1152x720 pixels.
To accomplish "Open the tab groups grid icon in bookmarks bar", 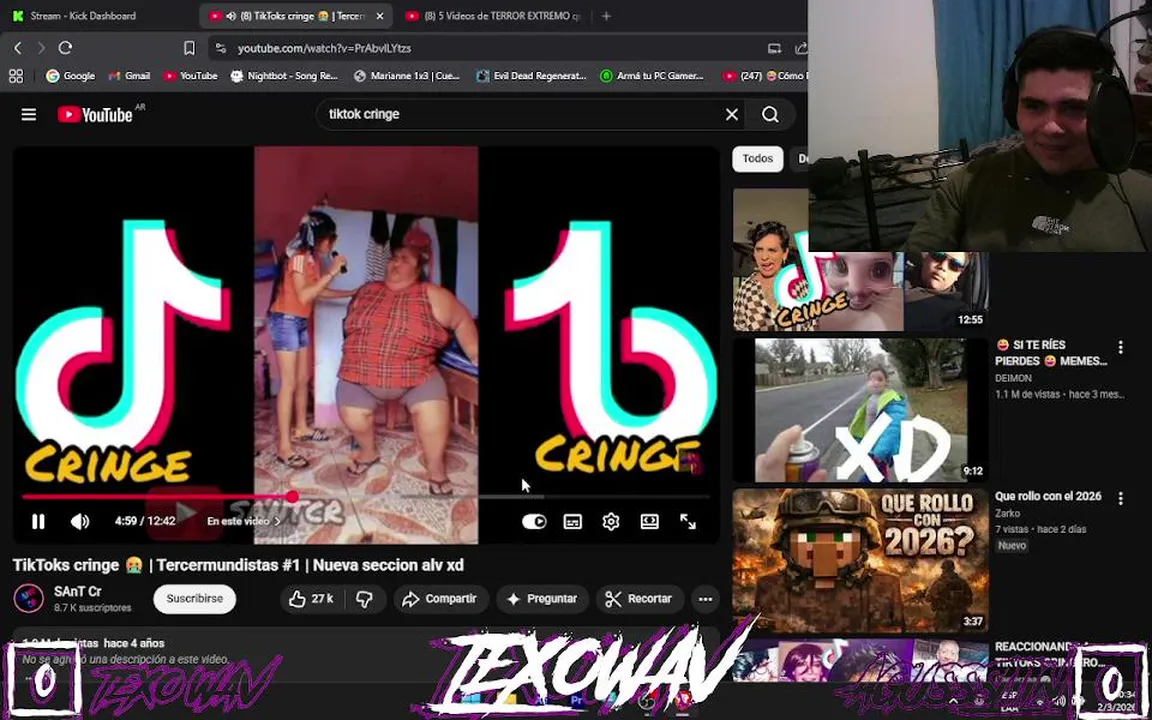I will (x=15, y=76).
